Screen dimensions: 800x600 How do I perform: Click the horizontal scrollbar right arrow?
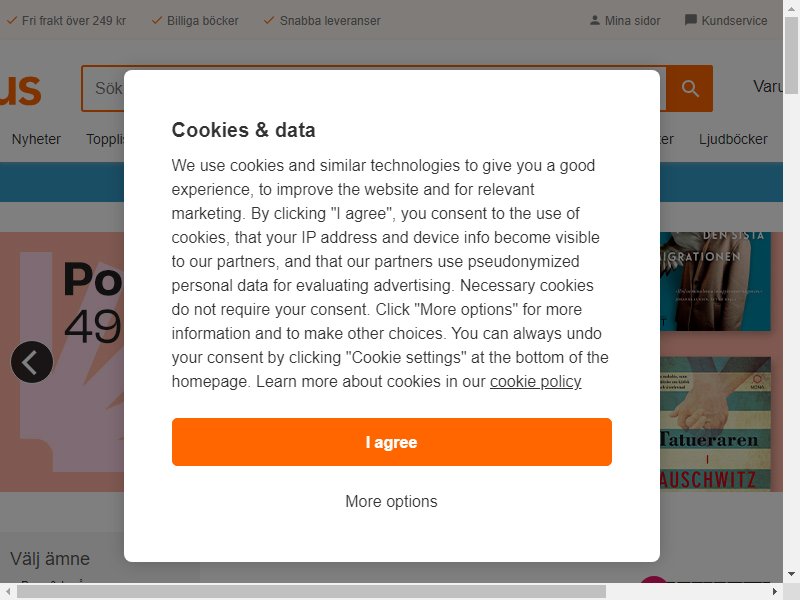(x=775, y=592)
